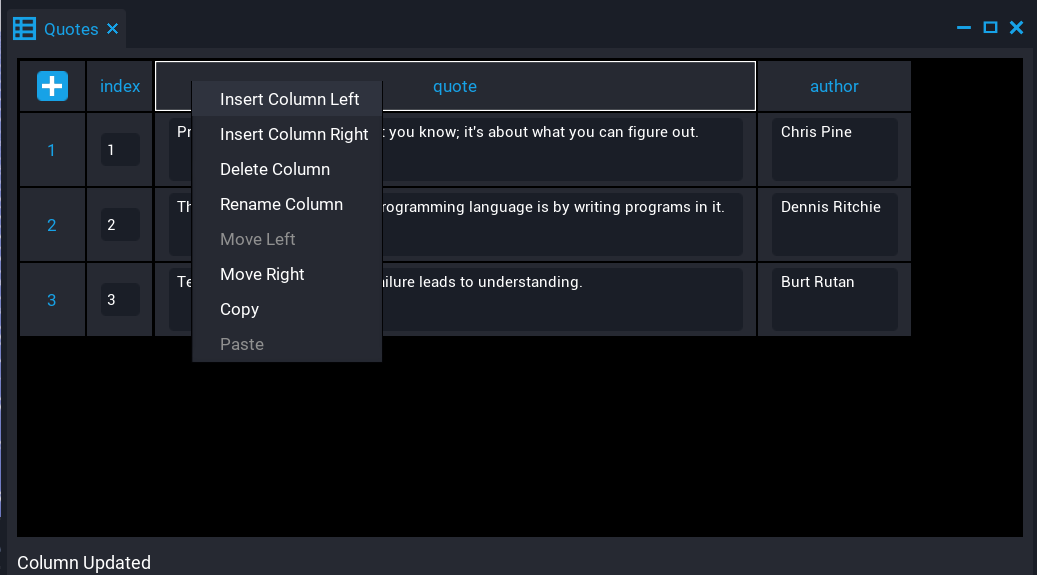Viewport: 1037px width, 575px height.
Task: Select row number 2 header
Action: coord(52,225)
